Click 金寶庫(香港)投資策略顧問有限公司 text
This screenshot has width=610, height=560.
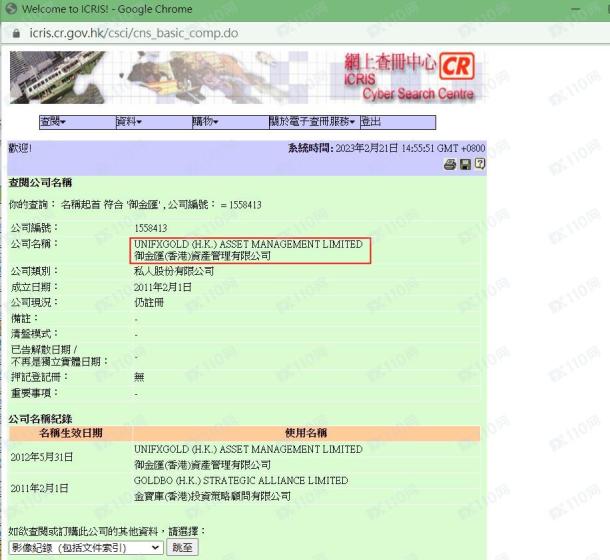tap(212, 496)
